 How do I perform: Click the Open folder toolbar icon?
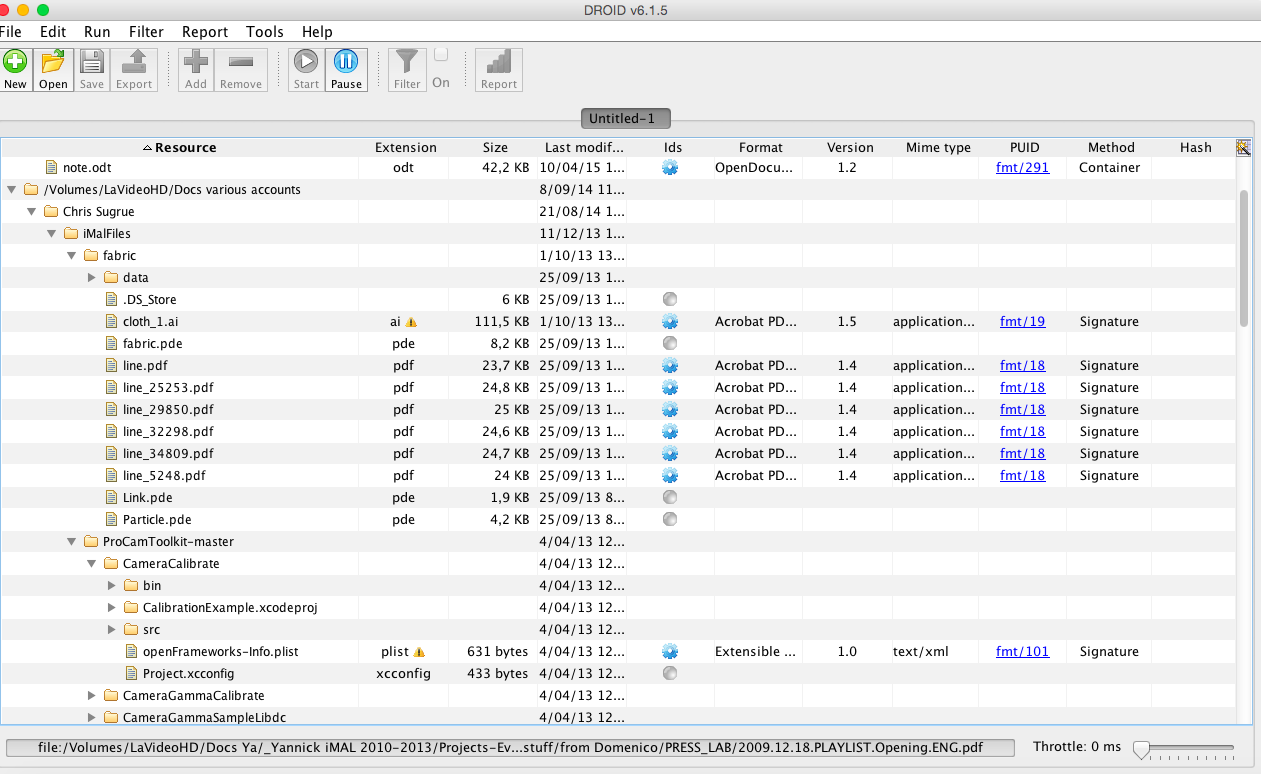point(53,63)
